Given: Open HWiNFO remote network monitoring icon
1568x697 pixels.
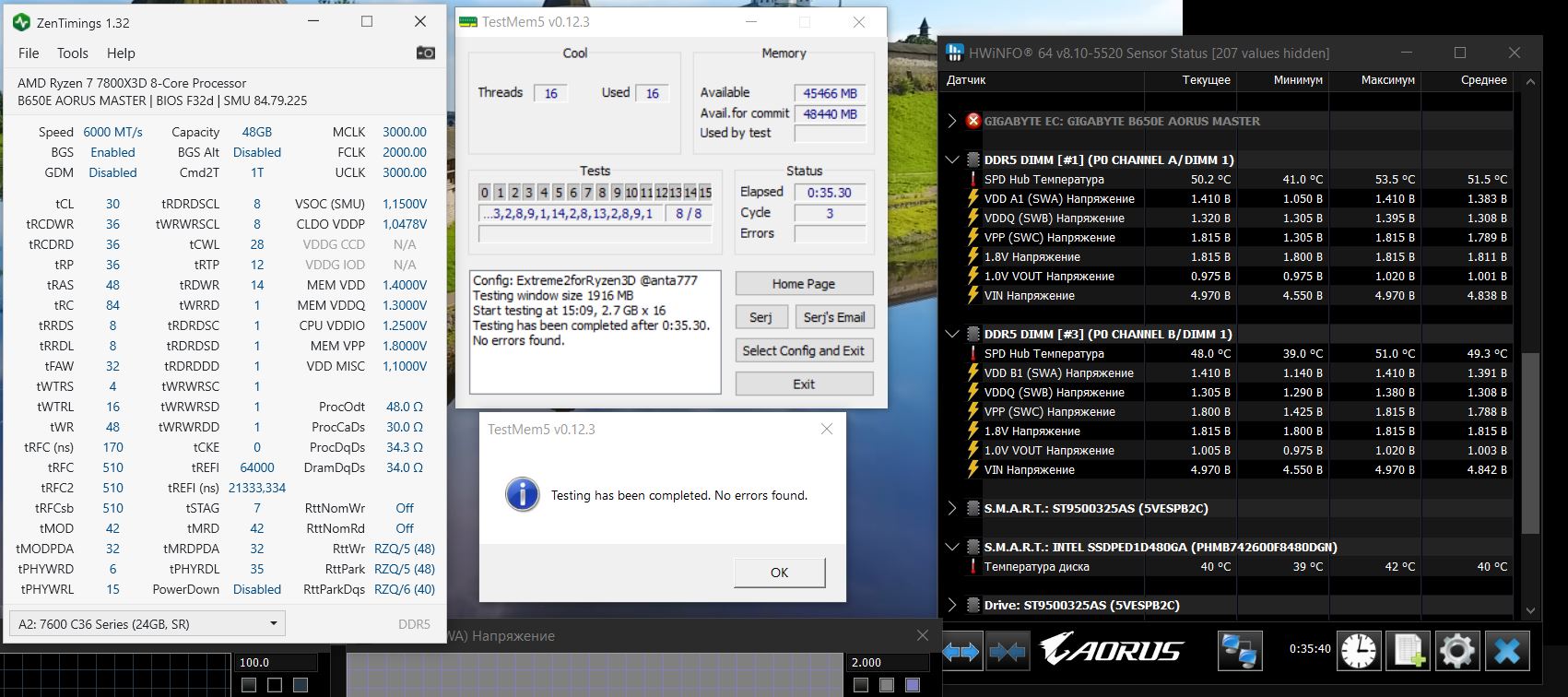Looking at the screenshot, I should pyautogui.click(x=1239, y=651).
